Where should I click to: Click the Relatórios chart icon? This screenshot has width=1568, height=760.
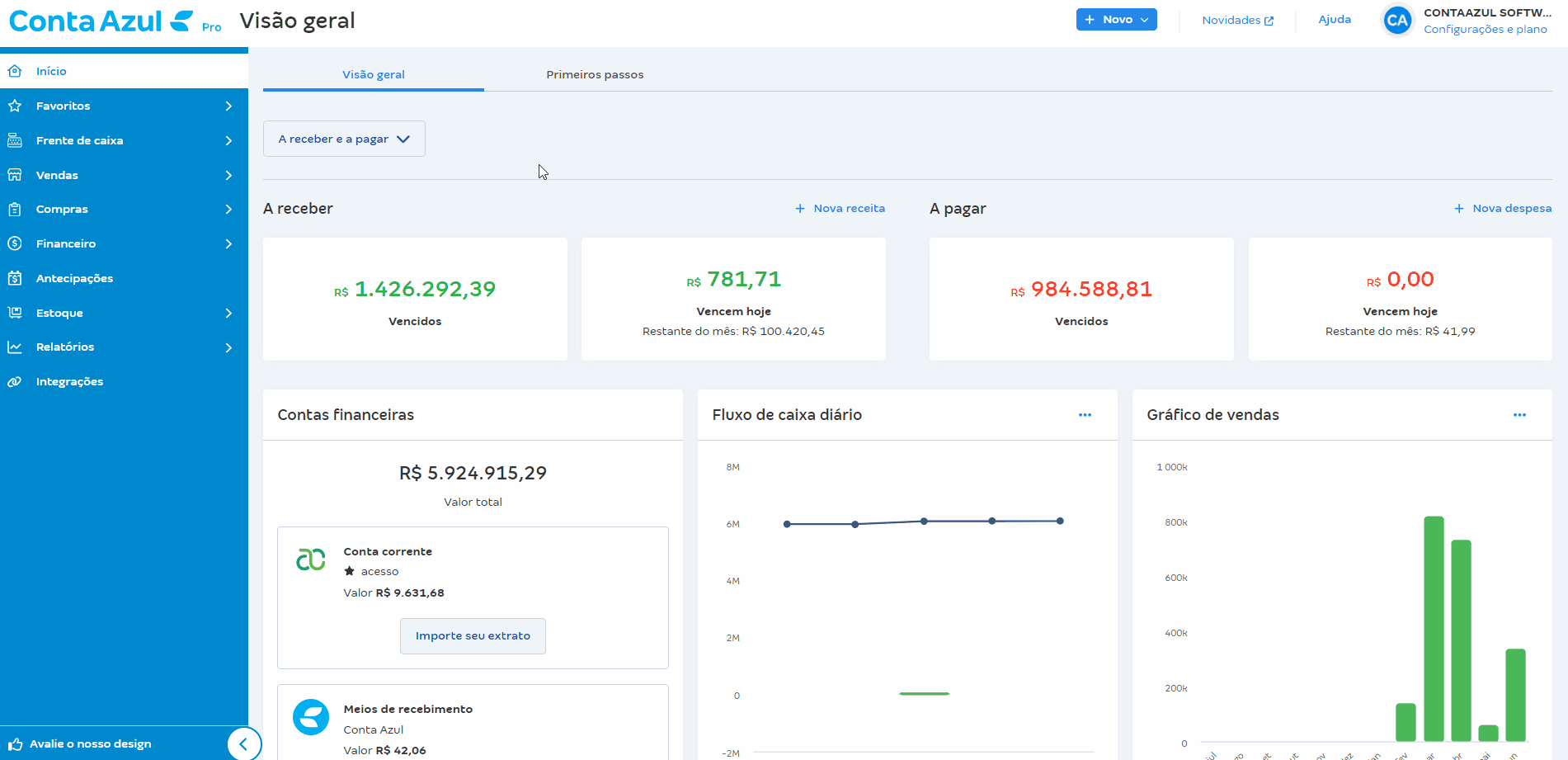click(15, 347)
